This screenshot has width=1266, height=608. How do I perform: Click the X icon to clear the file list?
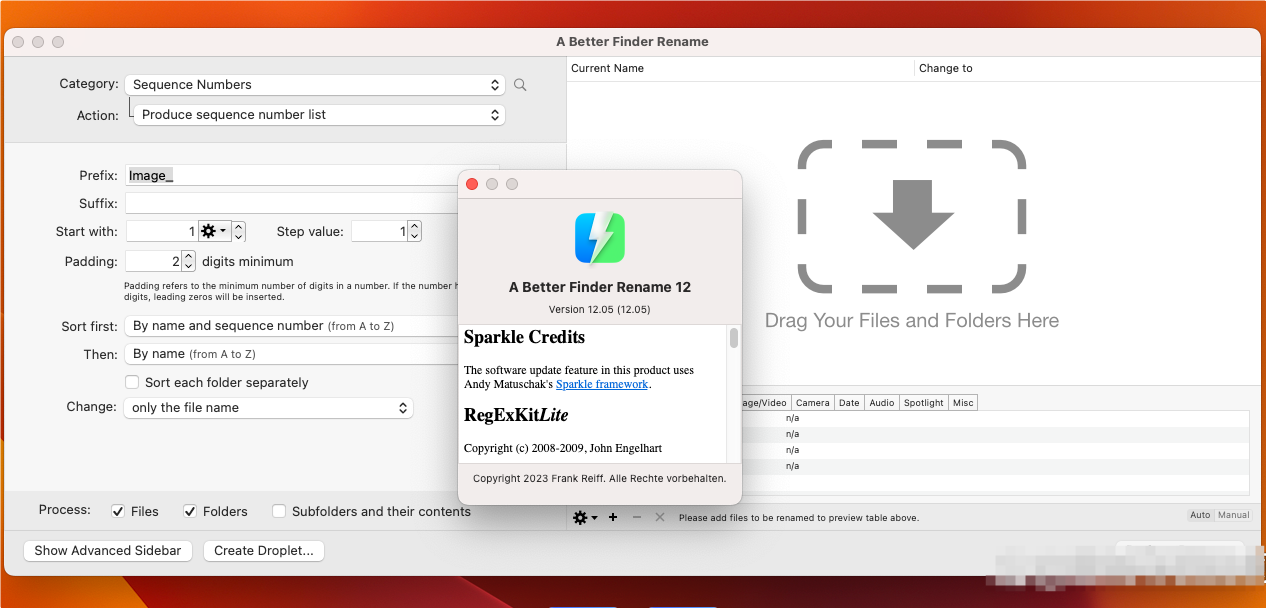click(x=660, y=517)
